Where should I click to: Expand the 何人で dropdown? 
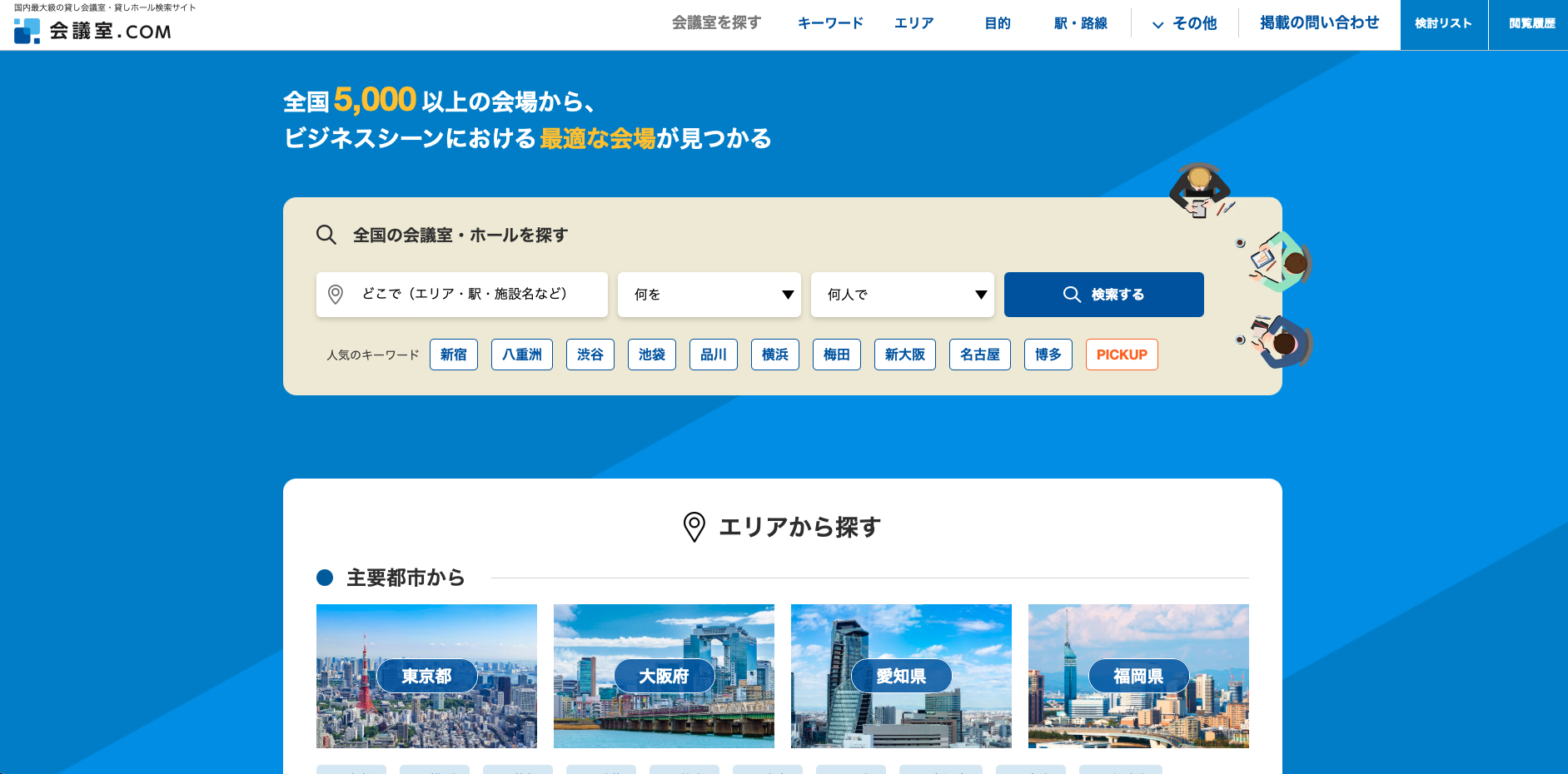(902, 295)
